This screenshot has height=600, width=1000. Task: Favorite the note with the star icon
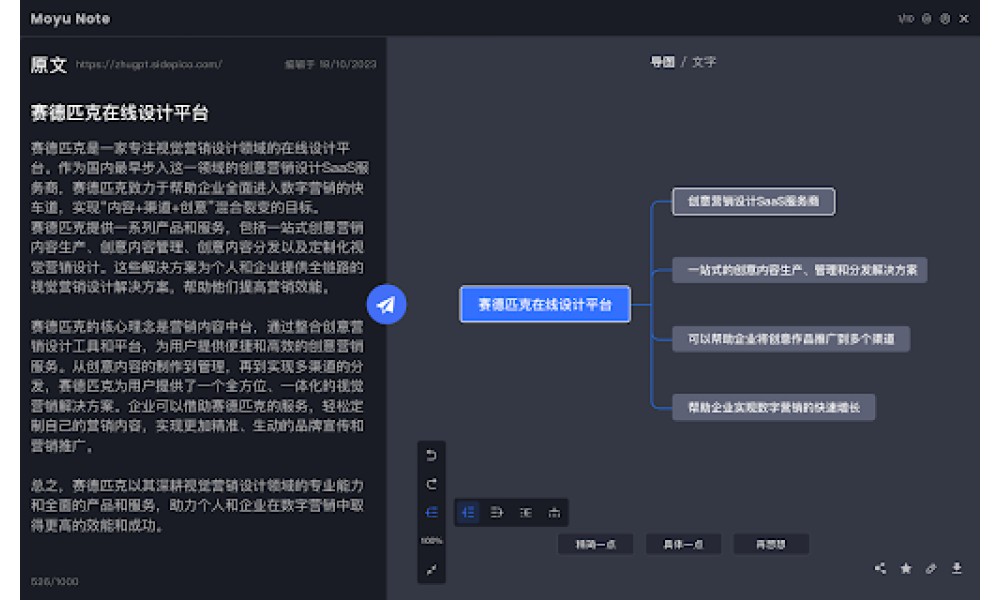pyautogui.click(x=906, y=568)
